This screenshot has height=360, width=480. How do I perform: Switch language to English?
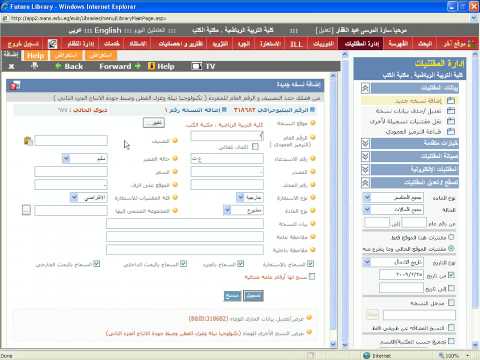[108, 30]
